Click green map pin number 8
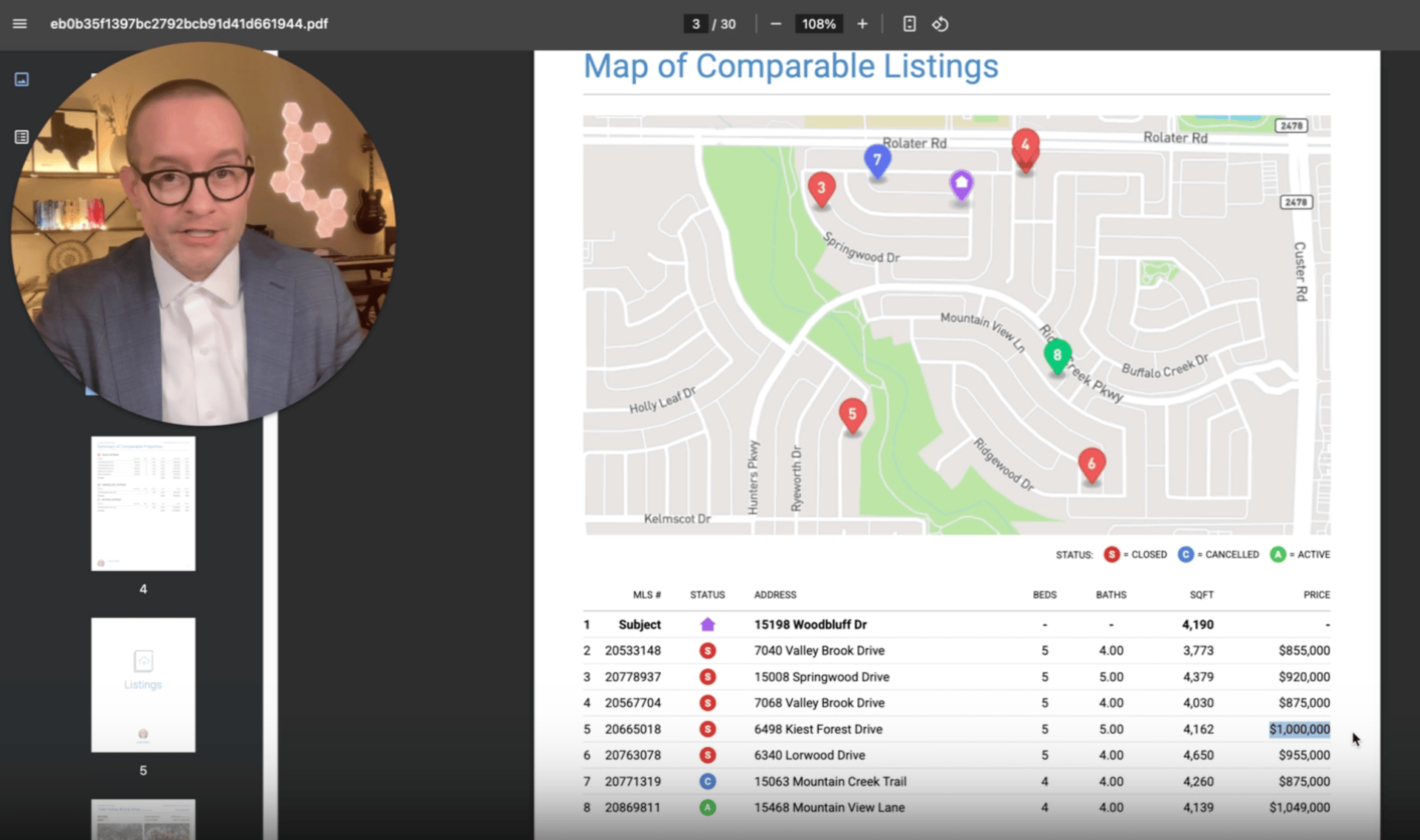The image size is (1420, 840). click(1057, 356)
